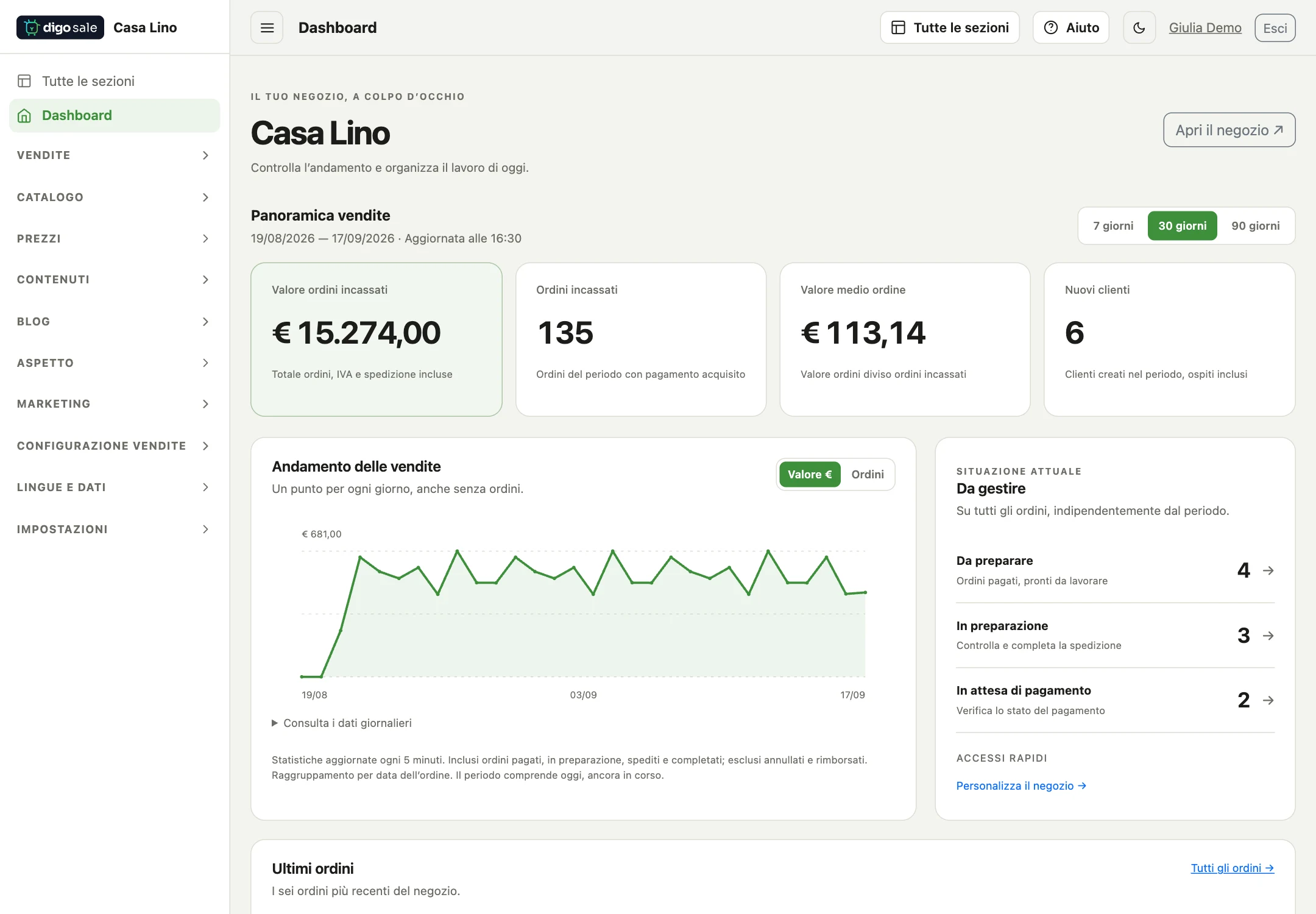Expand the BLOG section
The image size is (1316, 914).
(115, 321)
